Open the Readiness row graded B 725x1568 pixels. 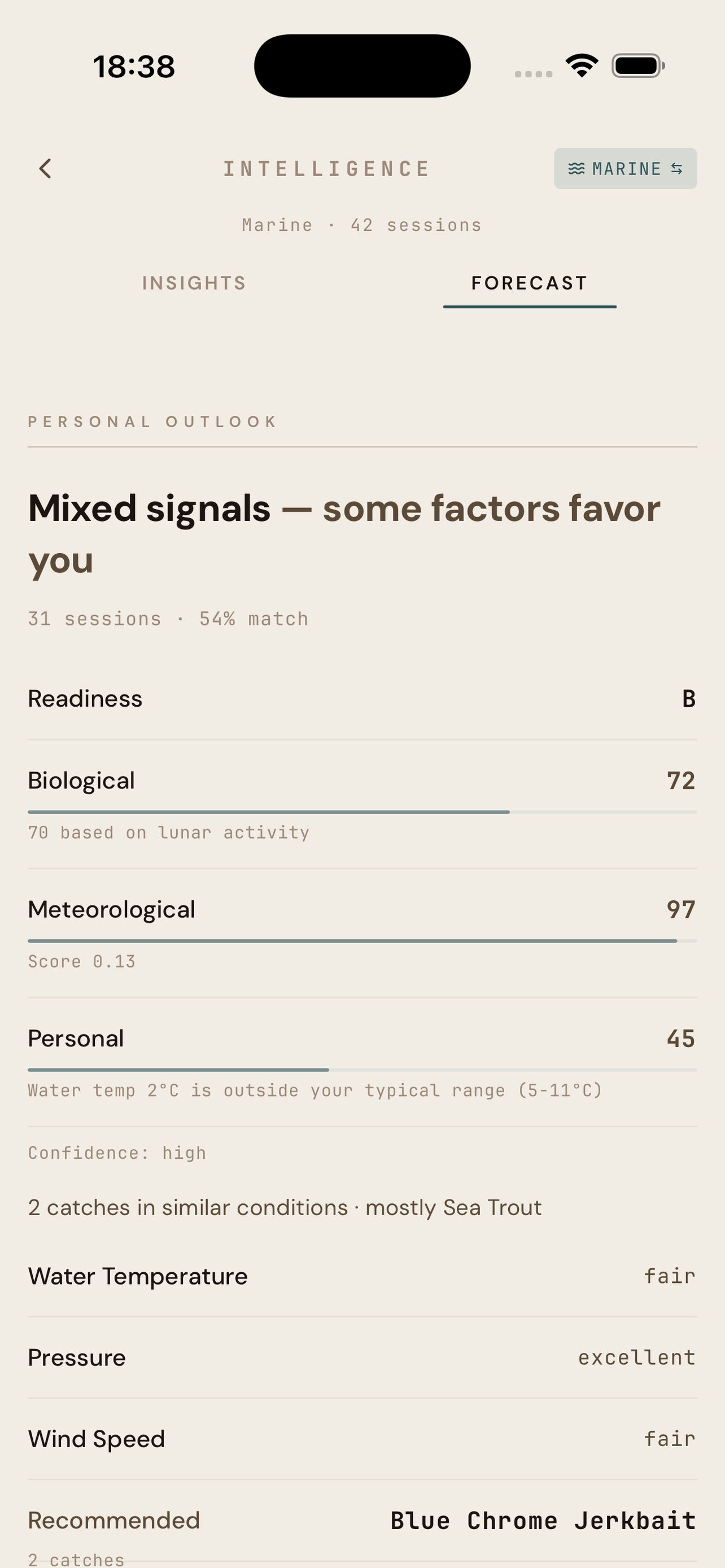(x=362, y=699)
